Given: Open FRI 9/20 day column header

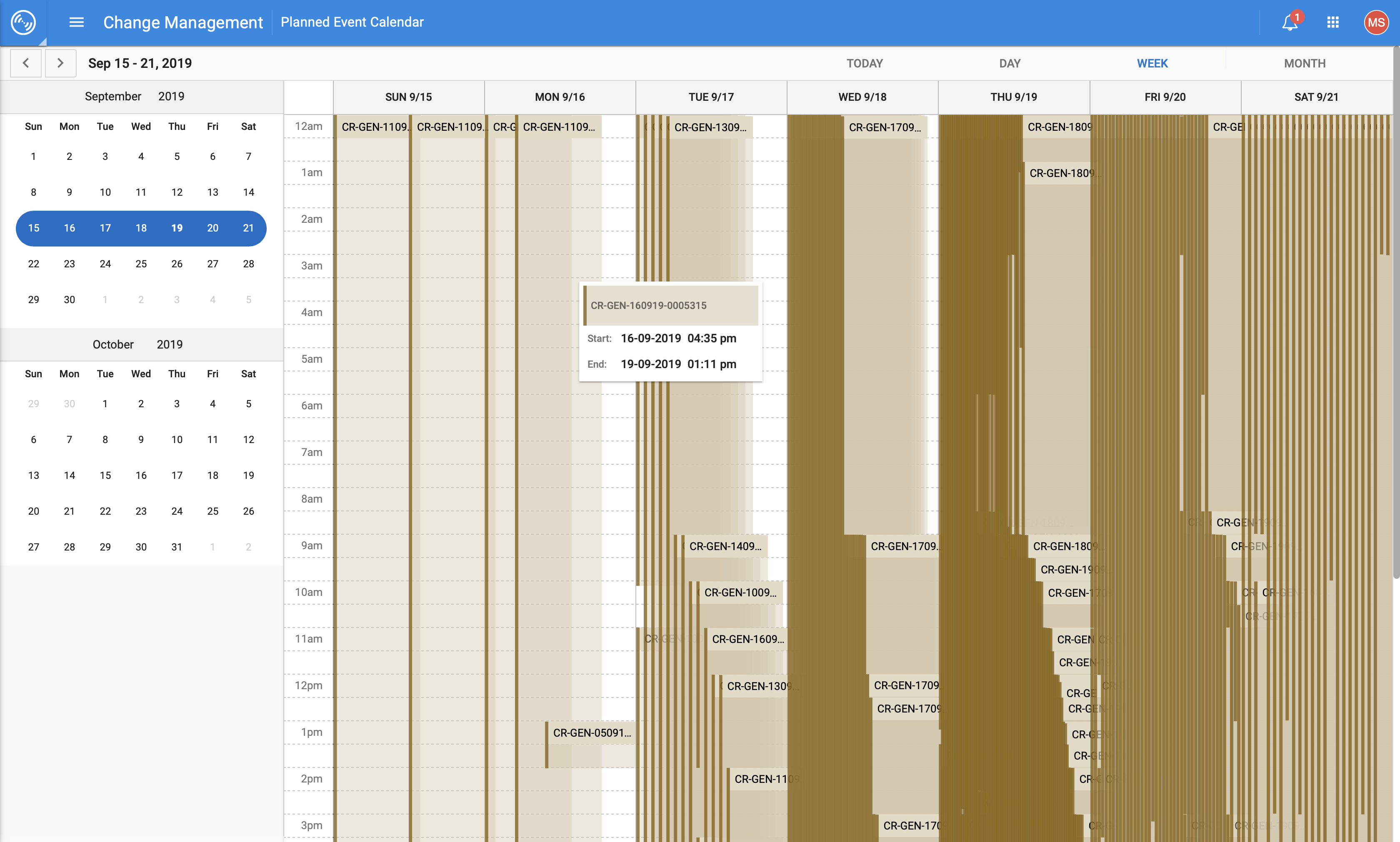Looking at the screenshot, I should click(x=1165, y=97).
